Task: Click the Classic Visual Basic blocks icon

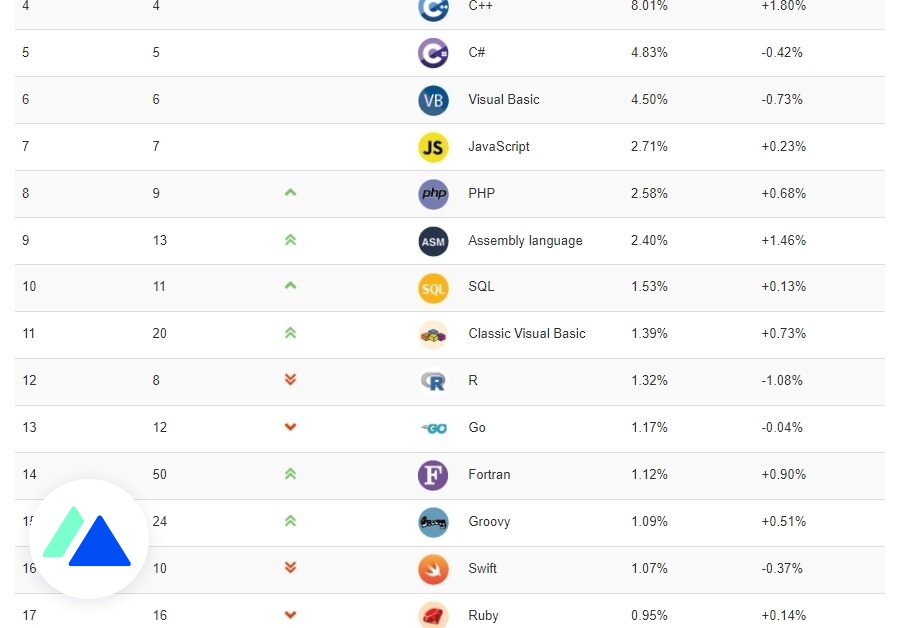Action: 433,335
